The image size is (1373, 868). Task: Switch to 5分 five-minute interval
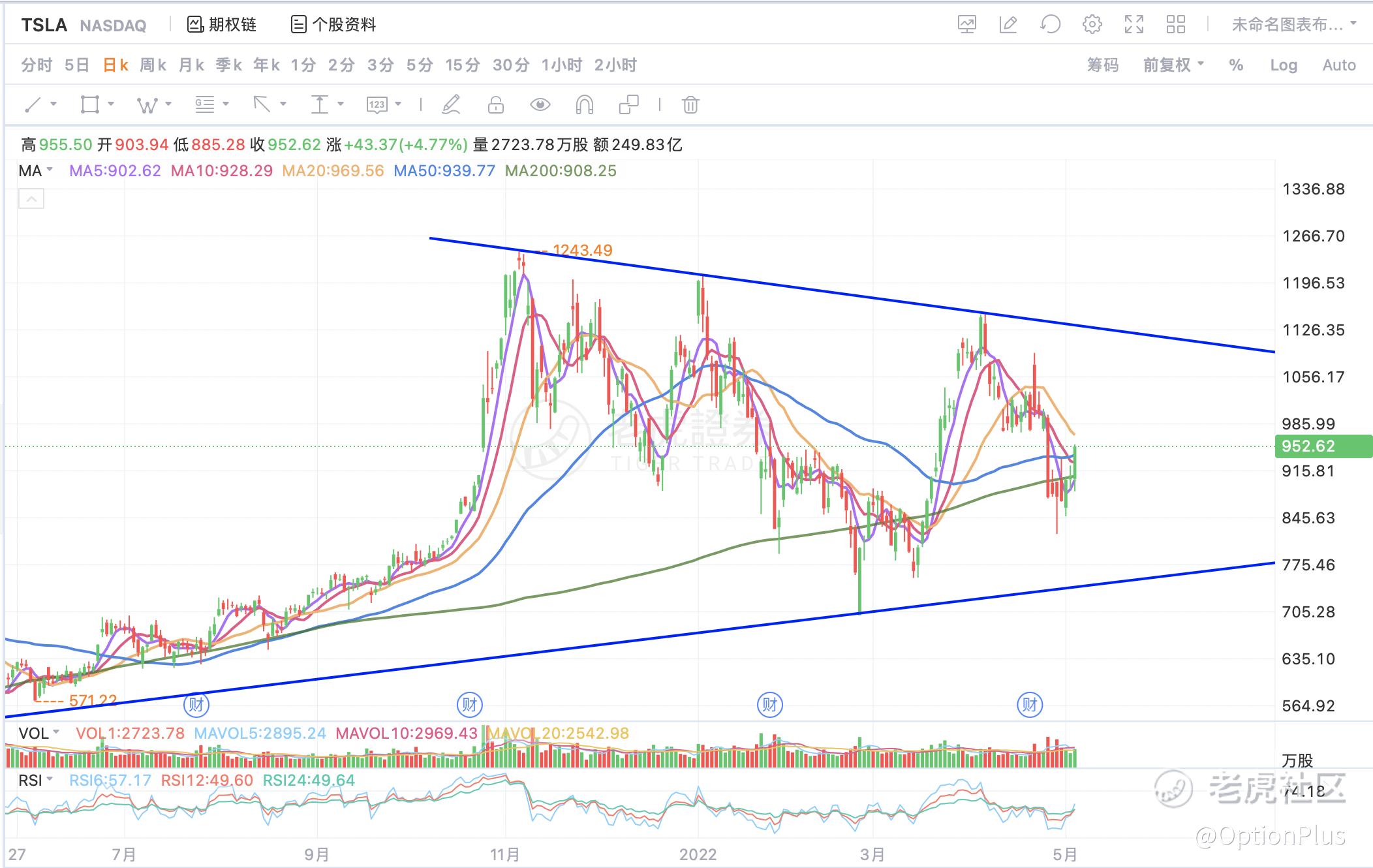point(420,65)
